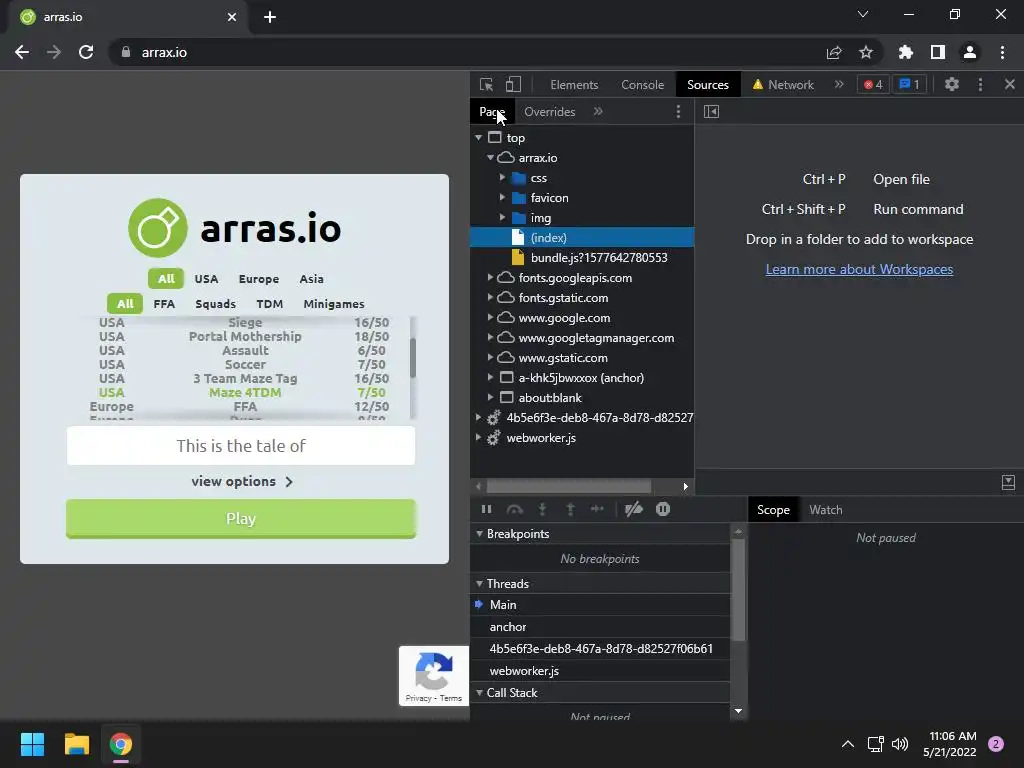Toggle deactivate breakpoints icon
The width and height of the screenshot is (1024, 768).
coord(633,509)
